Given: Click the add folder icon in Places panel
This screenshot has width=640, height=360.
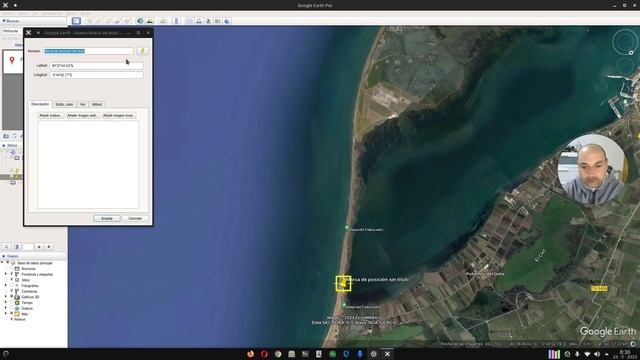Looking at the screenshot, I should click(6, 136).
